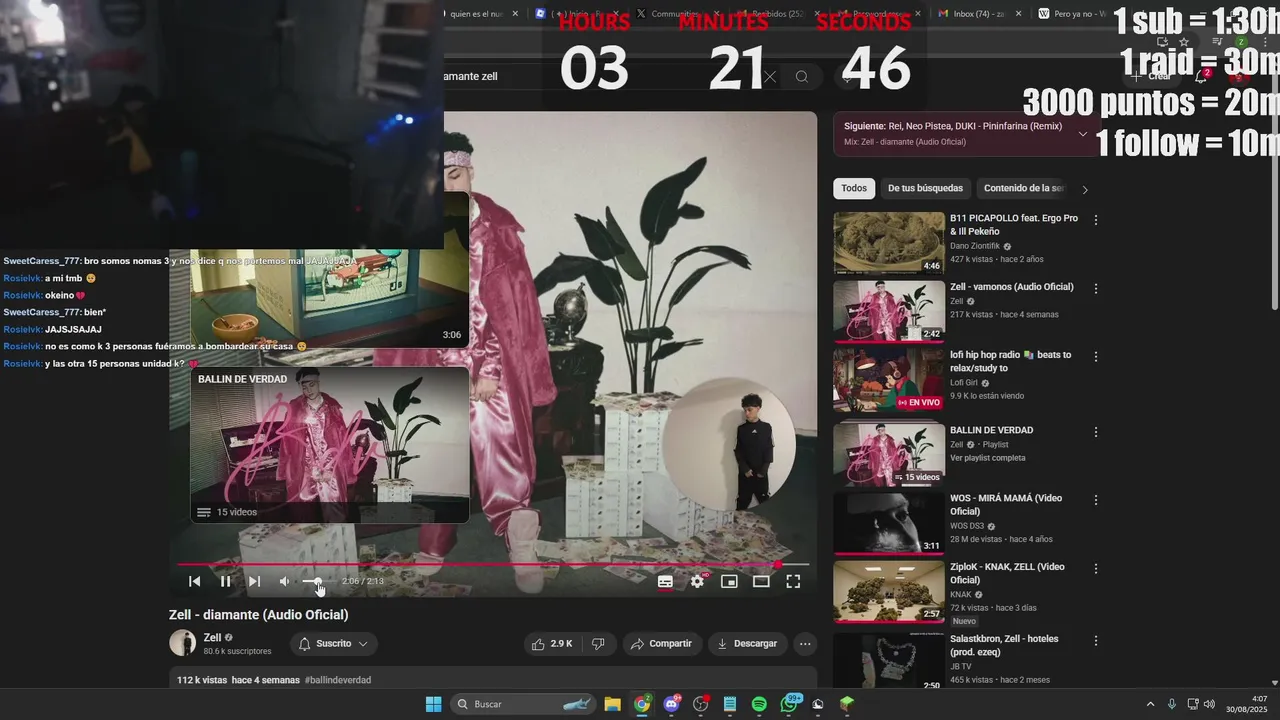Image resolution: width=1280 pixels, height=720 pixels.
Task: Bookmark this page with star icon
Action: 1184,42
